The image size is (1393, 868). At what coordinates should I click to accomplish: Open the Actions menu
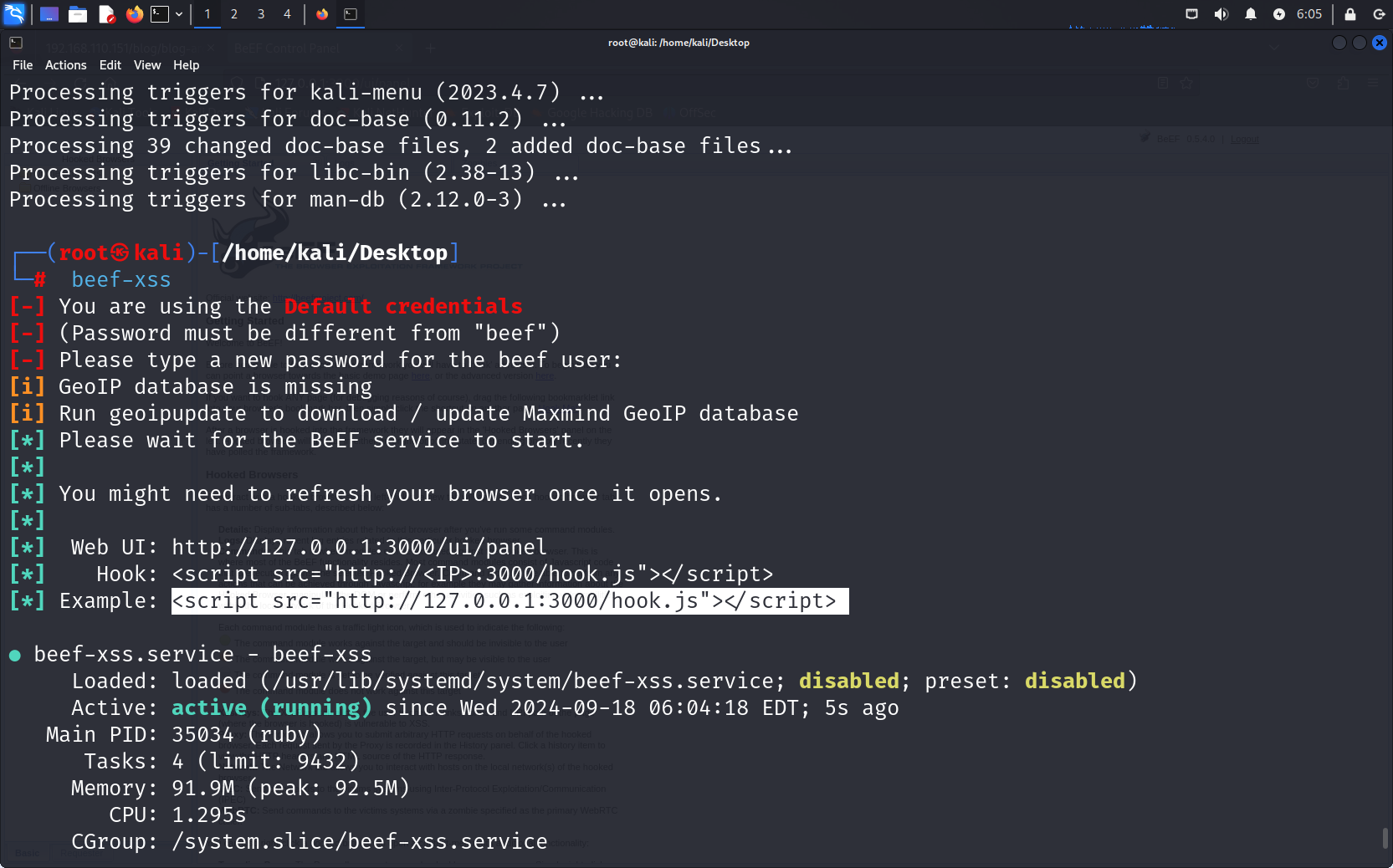(65, 65)
